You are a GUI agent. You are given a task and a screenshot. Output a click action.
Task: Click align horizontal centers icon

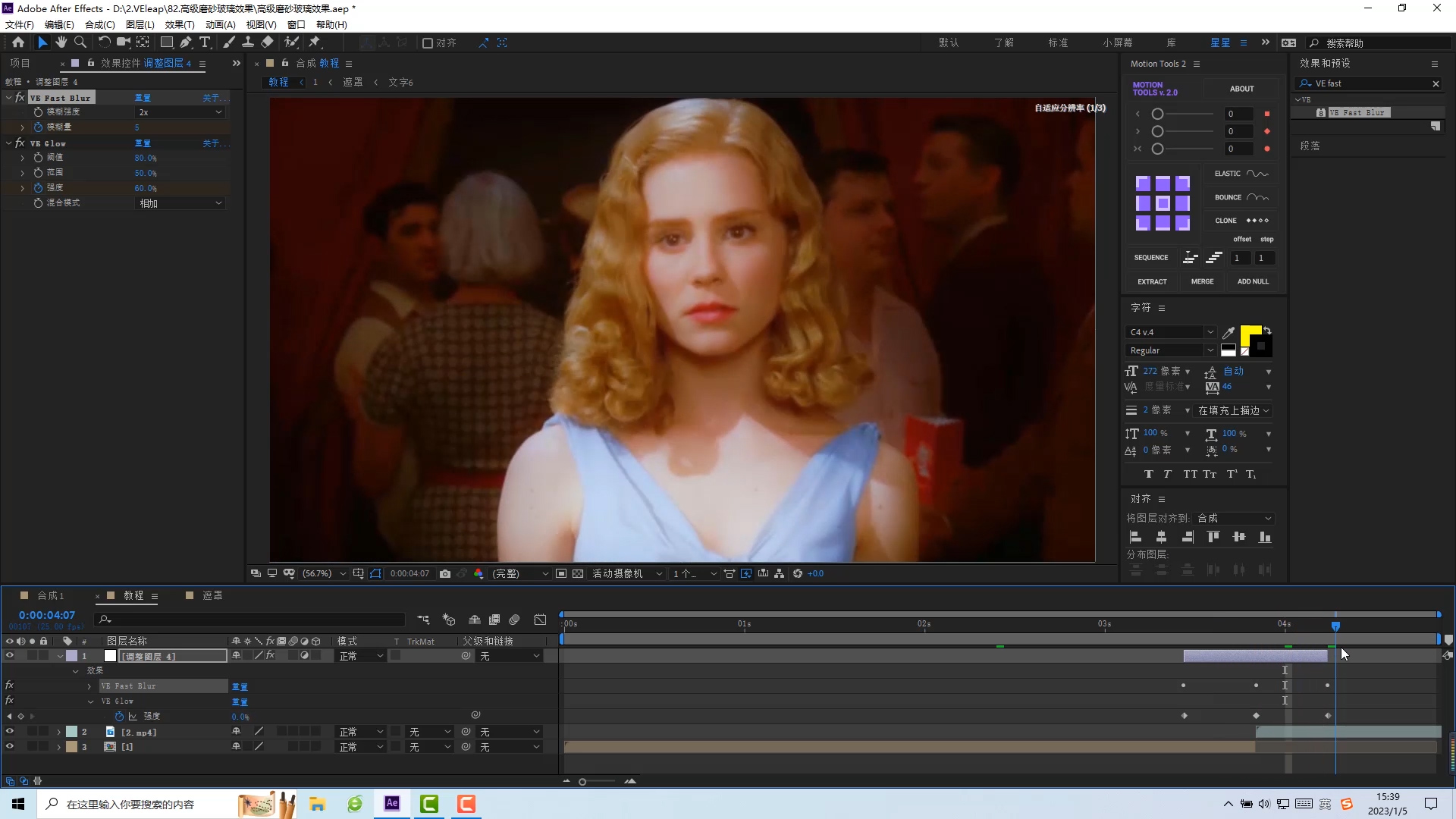(1161, 538)
